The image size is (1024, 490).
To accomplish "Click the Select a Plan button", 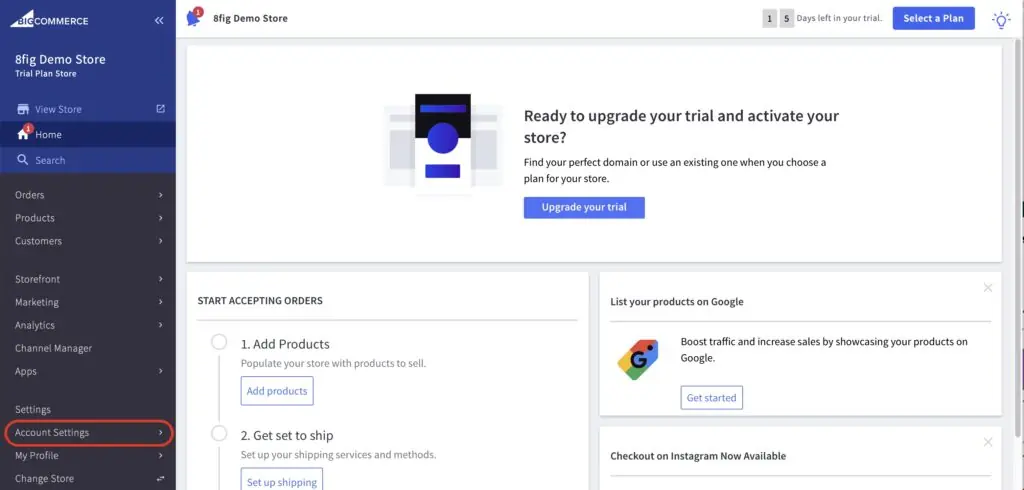I will pyautogui.click(x=933, y=18).
